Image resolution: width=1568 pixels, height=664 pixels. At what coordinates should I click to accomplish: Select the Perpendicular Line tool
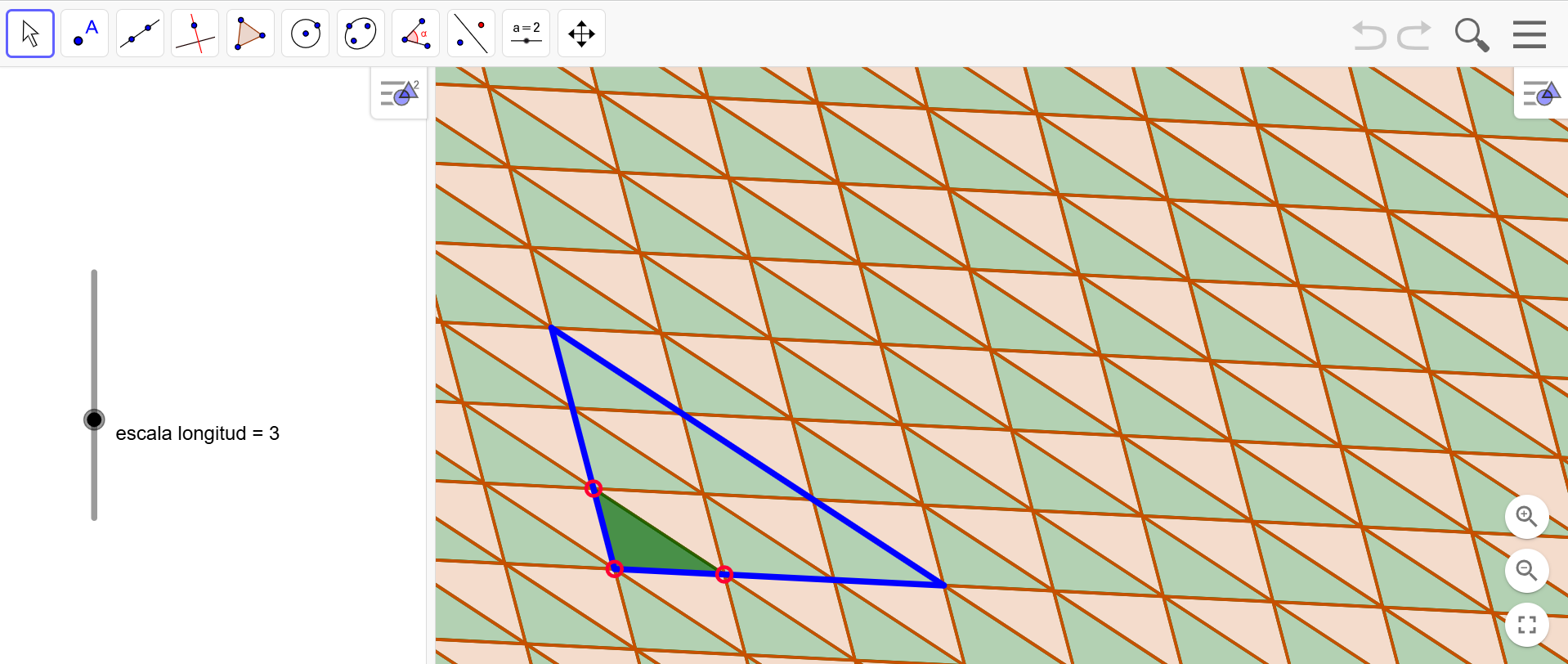(x=195, y=34)
